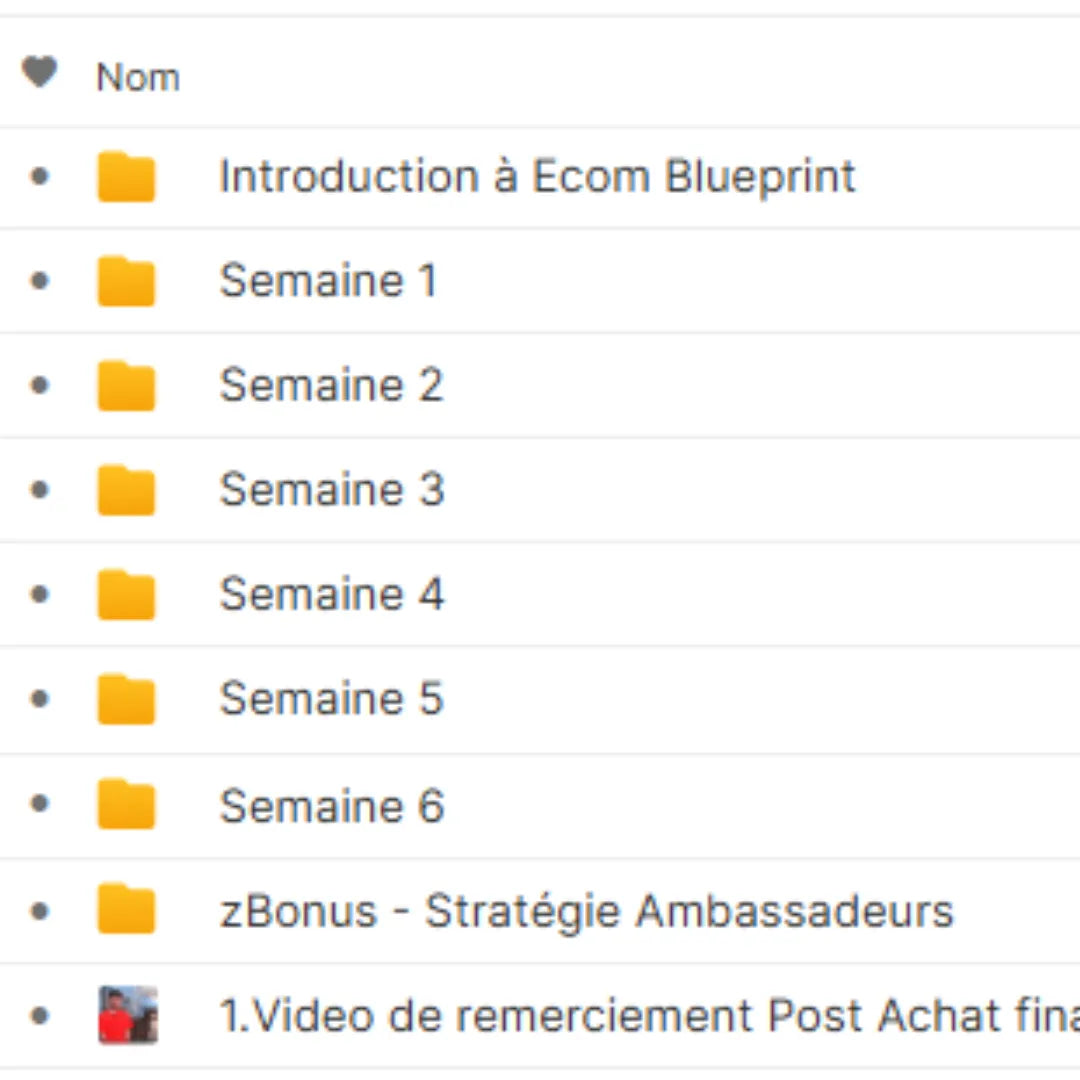This screenshot has height=1080, width=1080.
Task: Toggle the dot marker beside Semaine 1
Action: (x=38, y=280)
